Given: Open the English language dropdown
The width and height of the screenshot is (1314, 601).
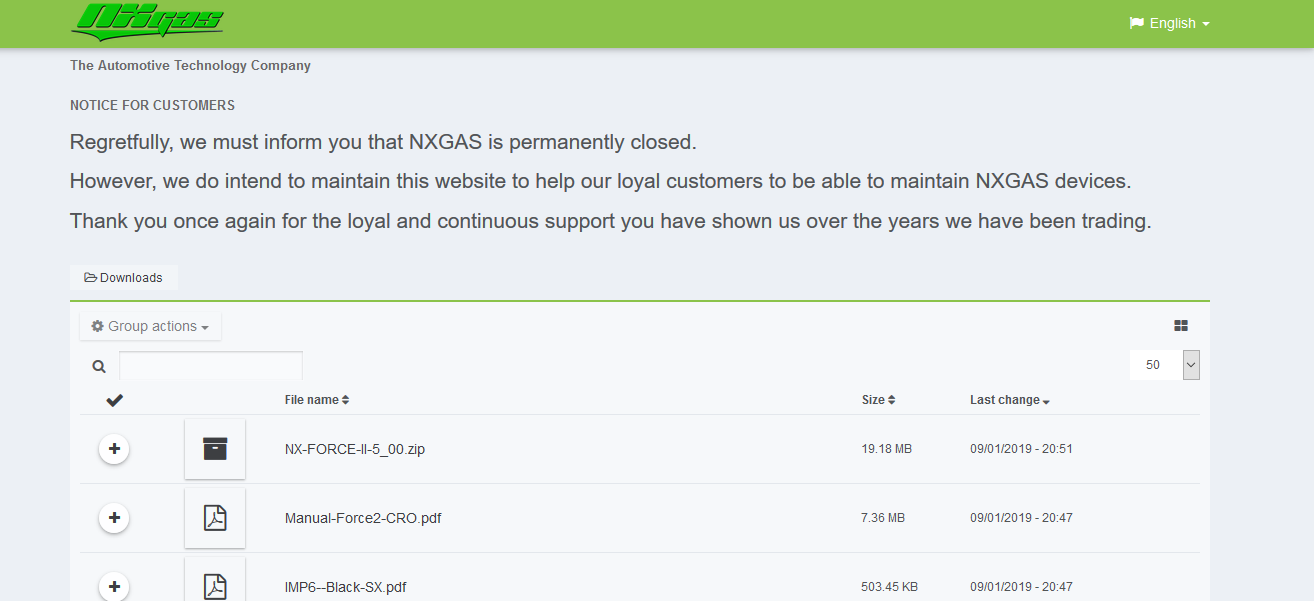Looking at the screenshot, I should coord(1170,23).
